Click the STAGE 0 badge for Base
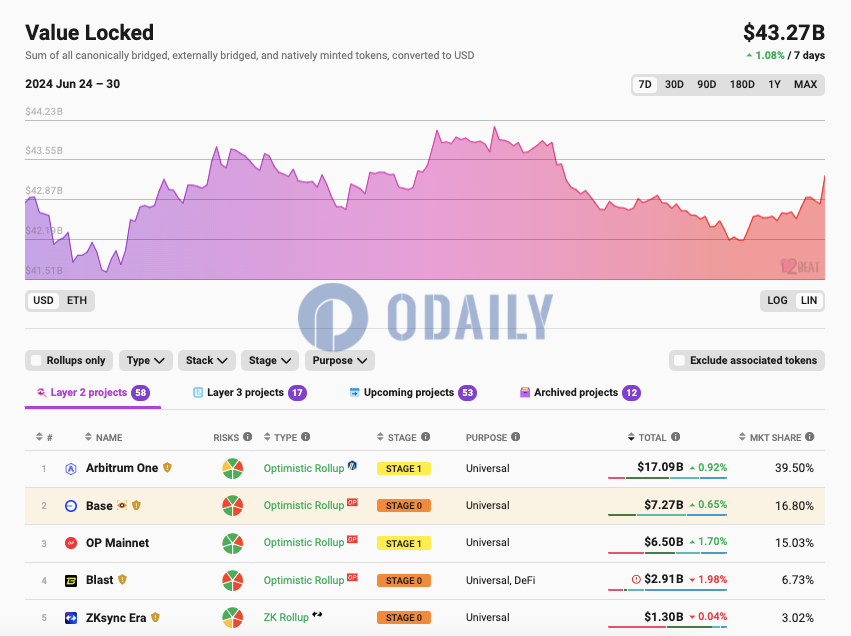 404,506
